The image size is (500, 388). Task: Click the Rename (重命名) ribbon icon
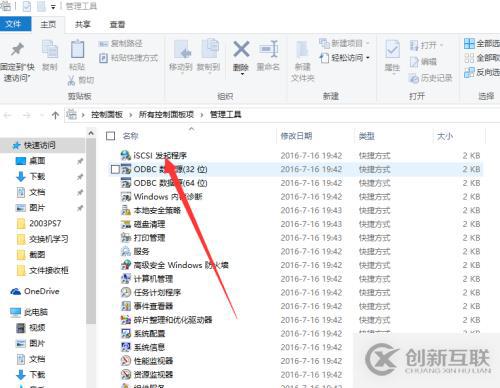(269, 49)
